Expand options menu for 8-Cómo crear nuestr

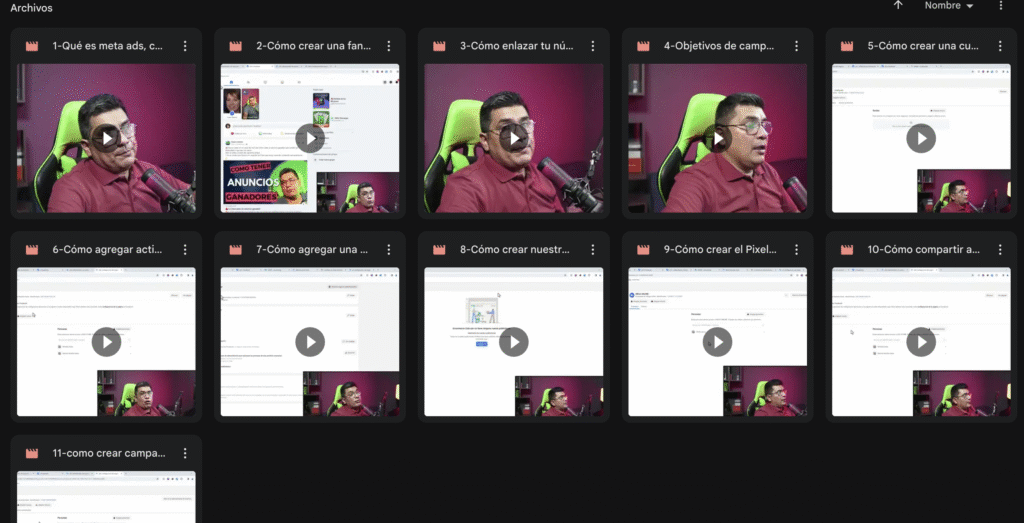pos(593,250)
